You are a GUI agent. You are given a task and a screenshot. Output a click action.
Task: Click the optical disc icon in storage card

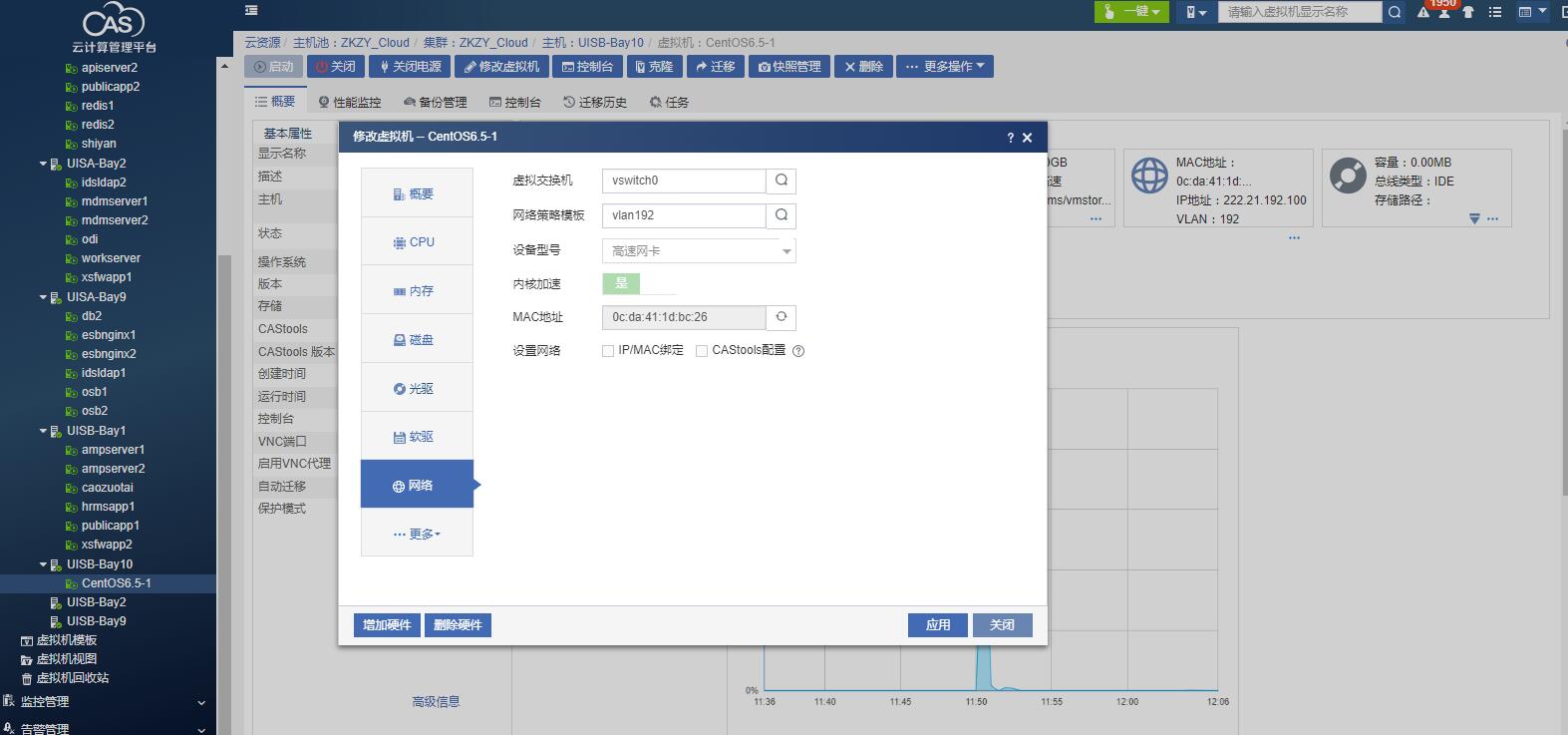[x=1348, y=176]
